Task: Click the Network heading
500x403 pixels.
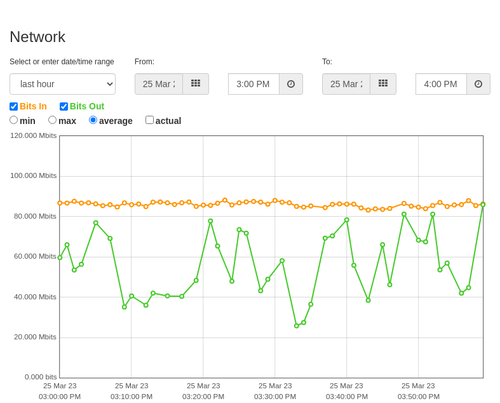Action: click(37, 37)
